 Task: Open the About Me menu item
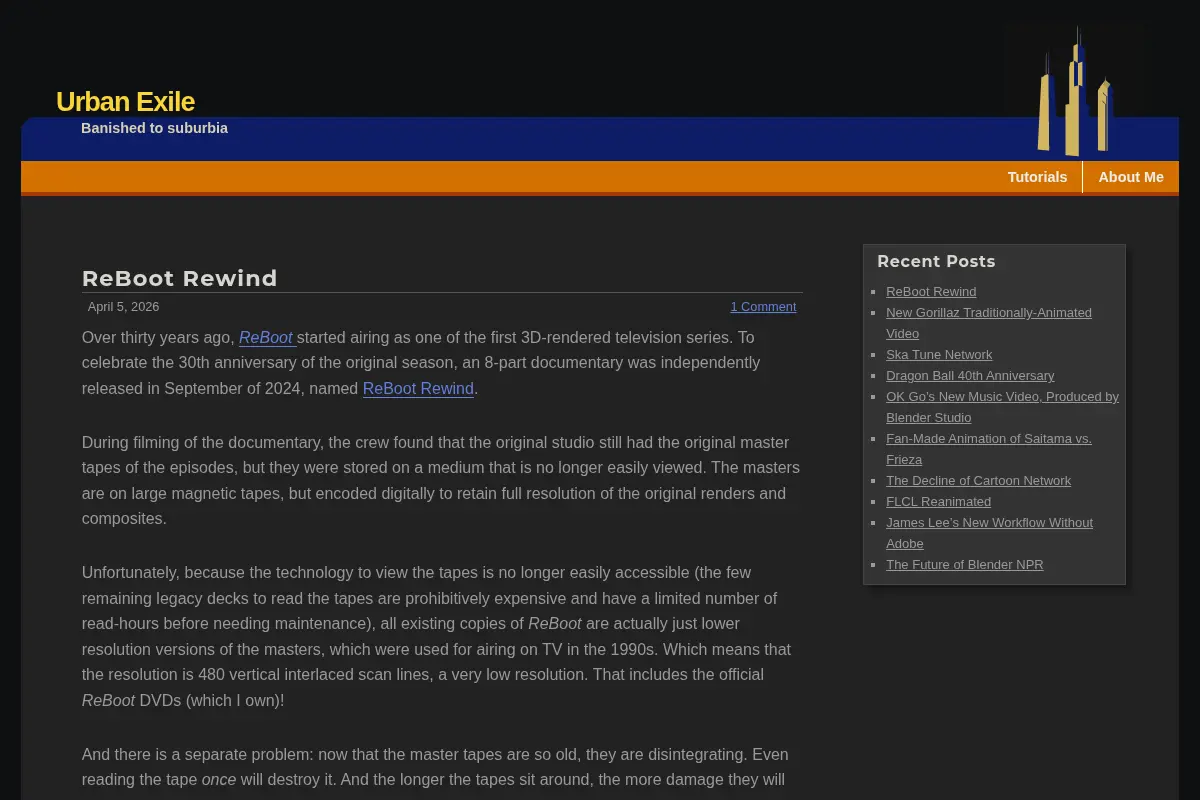click(x=1131, y=177)
